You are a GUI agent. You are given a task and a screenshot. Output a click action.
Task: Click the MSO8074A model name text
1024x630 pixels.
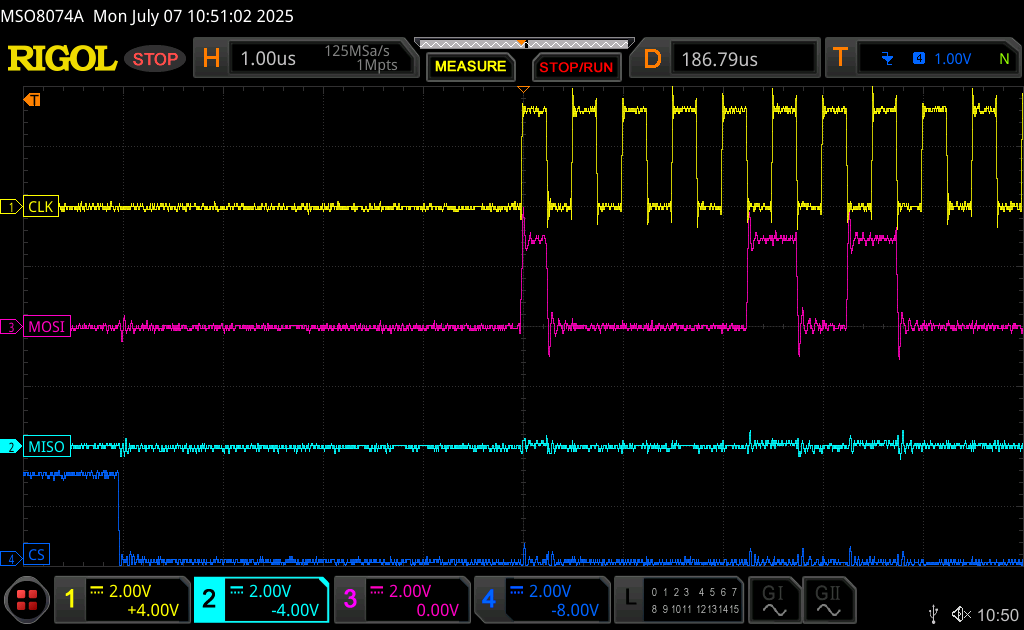click(42, 16)
